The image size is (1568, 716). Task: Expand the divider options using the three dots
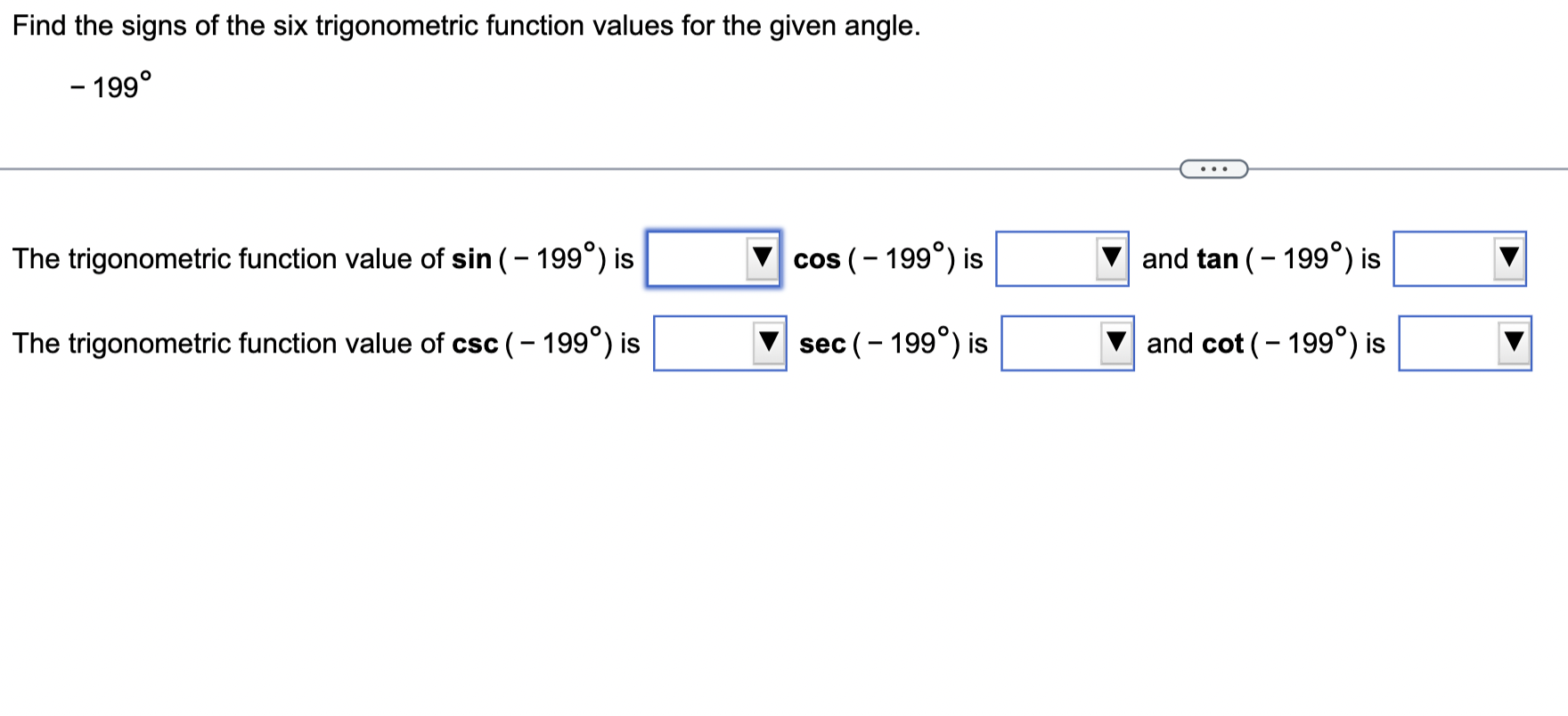tap(1214, 167)
